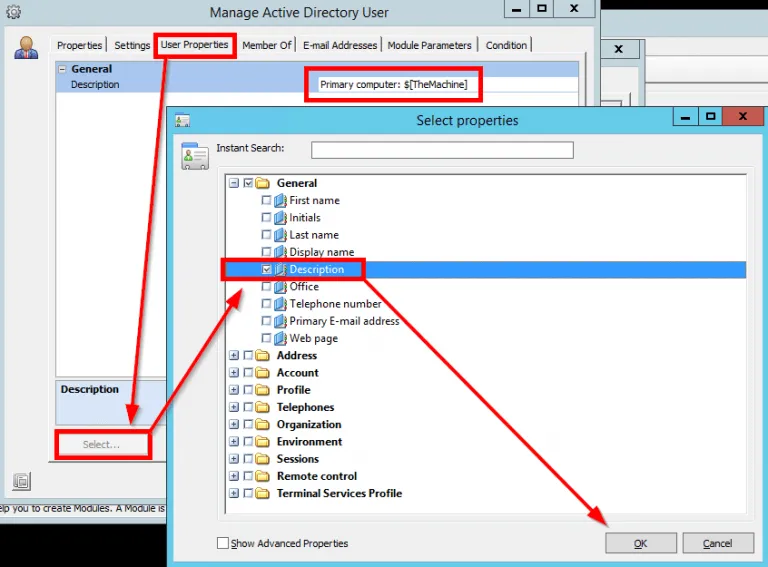Check the Last name checkbox

pos(266,235)
